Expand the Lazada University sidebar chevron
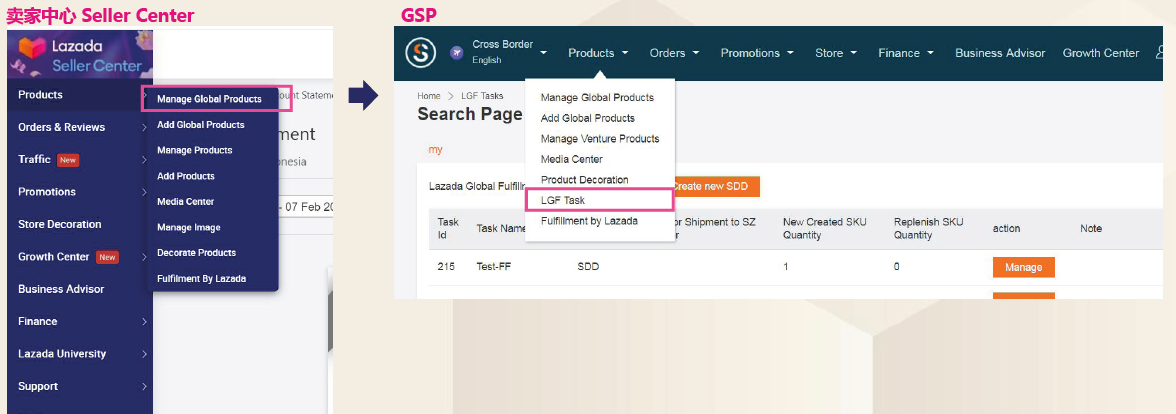This screenshot has width=1176, height=414. 144,354
